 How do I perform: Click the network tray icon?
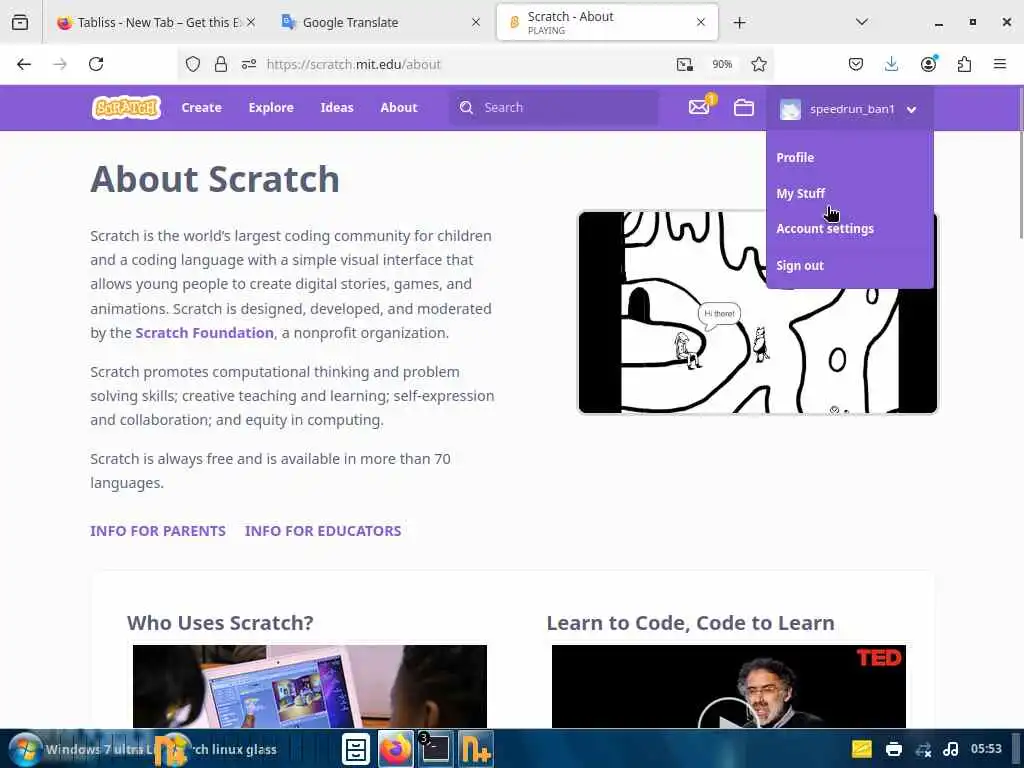point(923,750)
